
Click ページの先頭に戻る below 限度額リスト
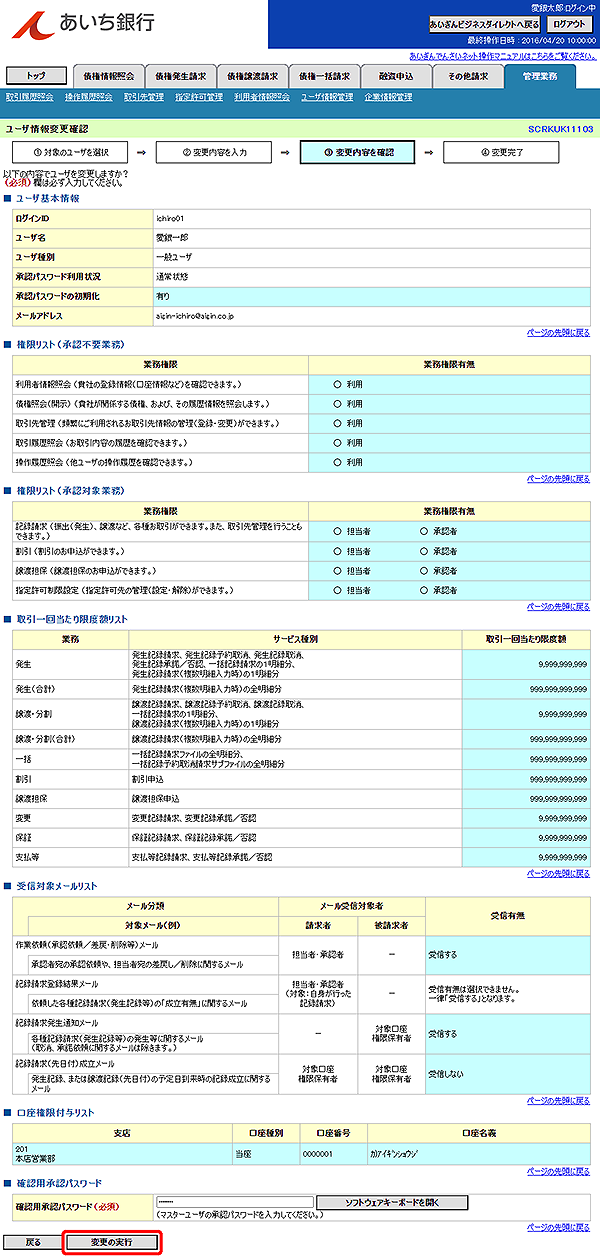tap(558, 873)
